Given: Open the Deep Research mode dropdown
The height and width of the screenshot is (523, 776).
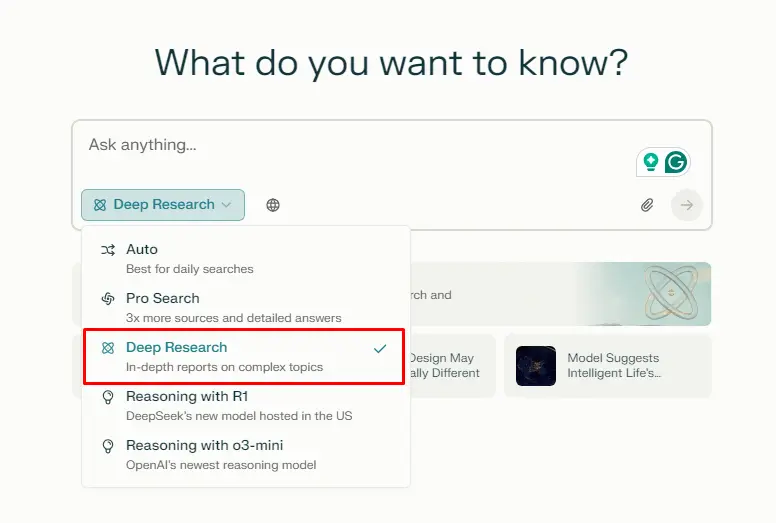Looking at the screenshot, I should click(162, 205).
